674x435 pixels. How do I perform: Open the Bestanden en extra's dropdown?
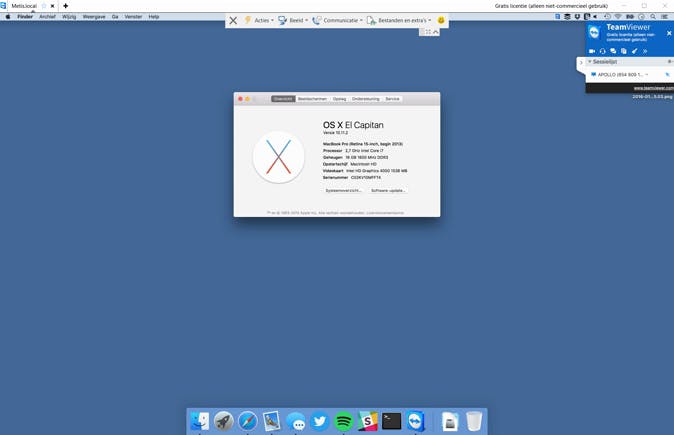point(399,20)
